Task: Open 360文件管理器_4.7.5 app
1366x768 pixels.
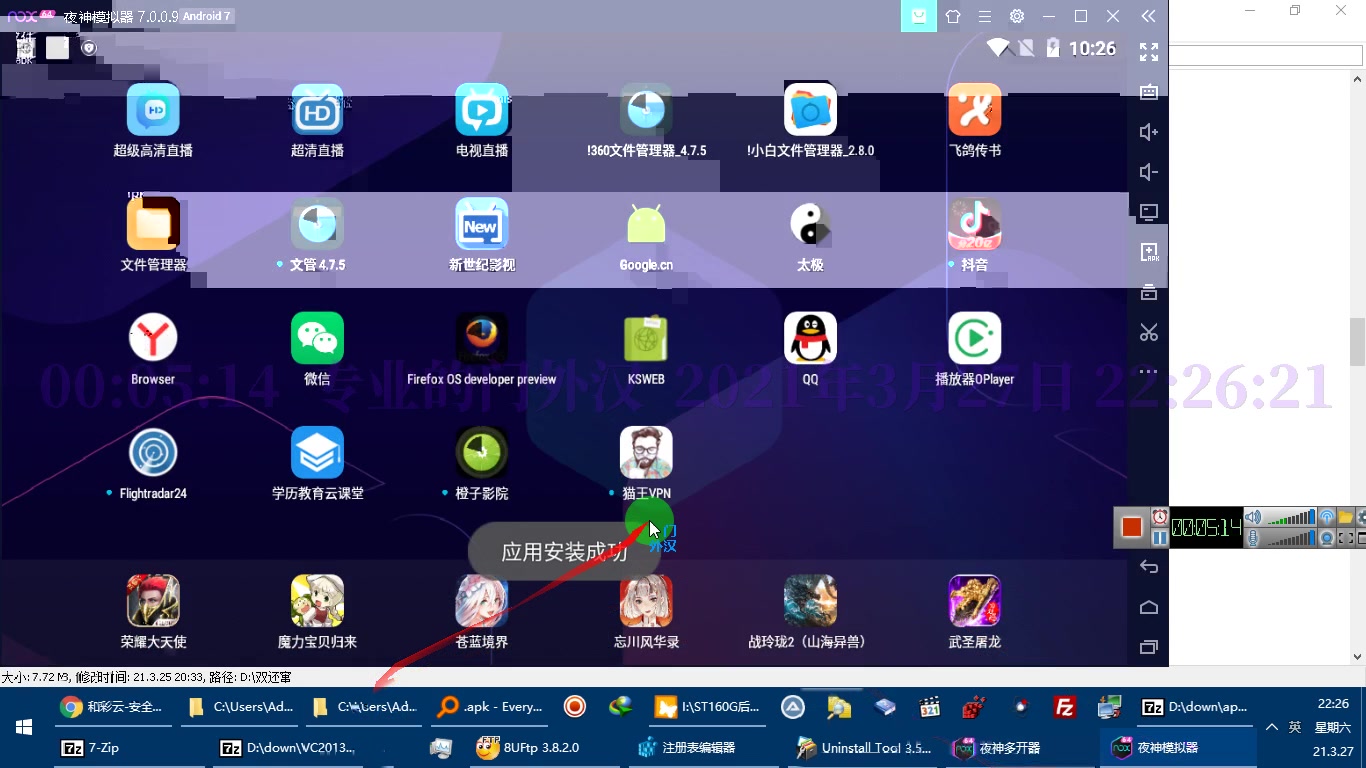Action: (646, 109)
